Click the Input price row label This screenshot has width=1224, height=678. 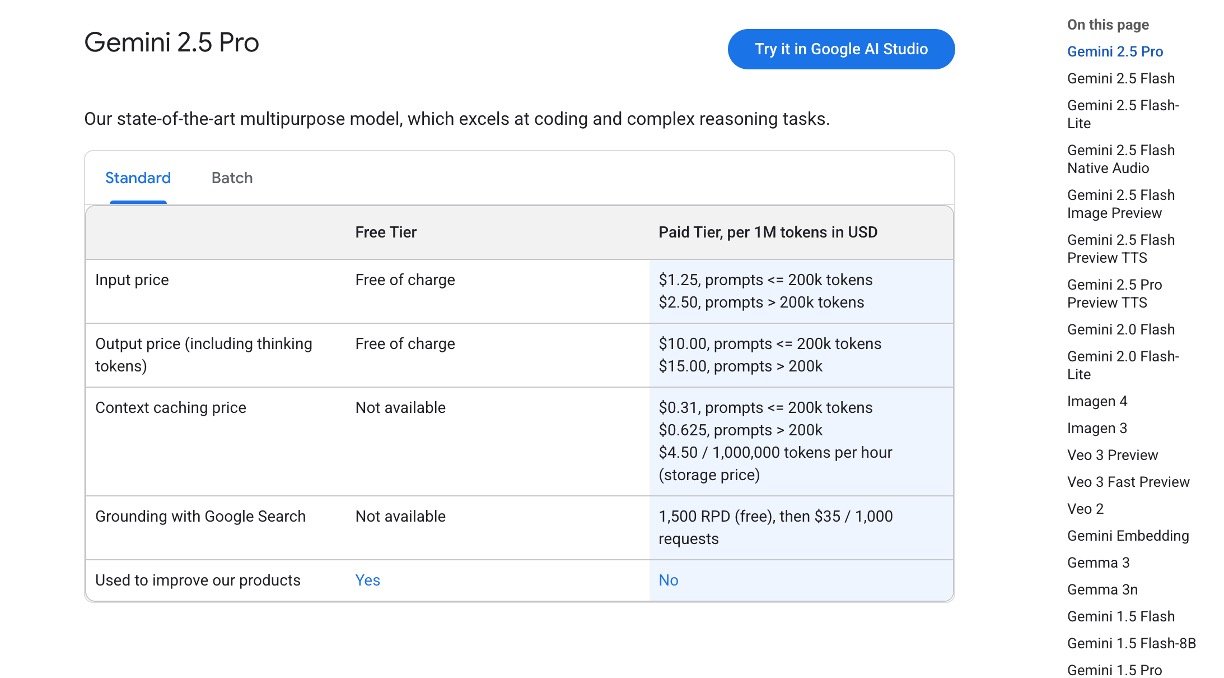tap(132, 280)
